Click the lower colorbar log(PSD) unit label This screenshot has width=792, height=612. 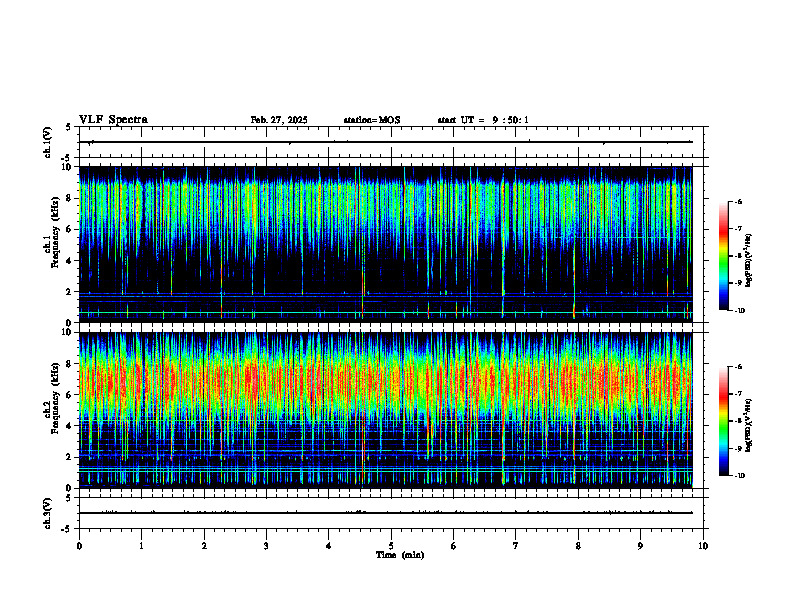(x=749, y=425)
